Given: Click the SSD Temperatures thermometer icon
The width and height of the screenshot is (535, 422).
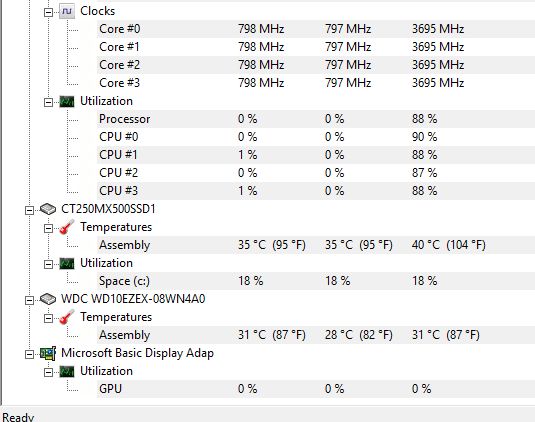Looking at the screenshot, I should coord(67,227).
